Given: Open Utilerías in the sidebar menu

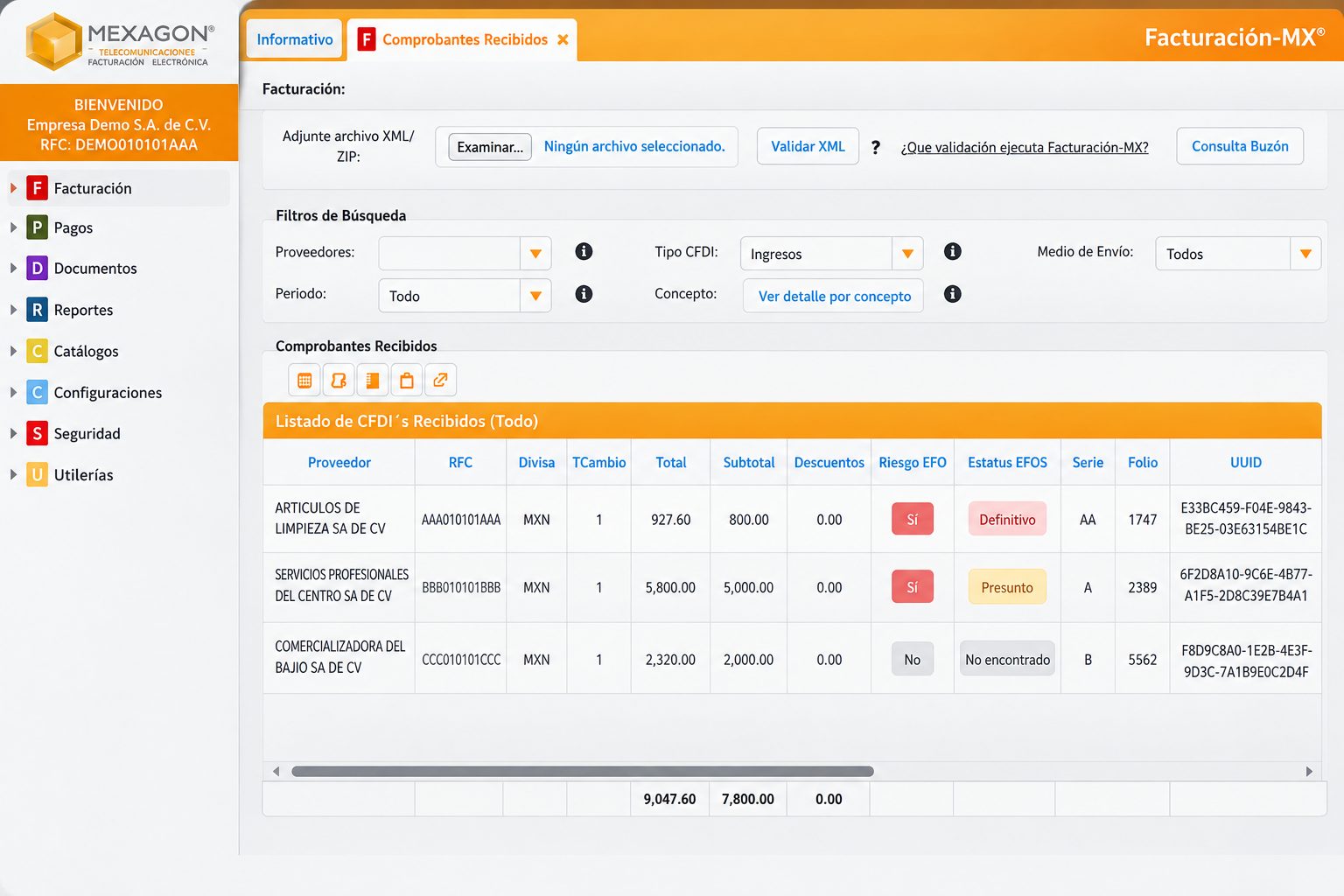Looking at the screenshot, I should click(x=83, y=475).
